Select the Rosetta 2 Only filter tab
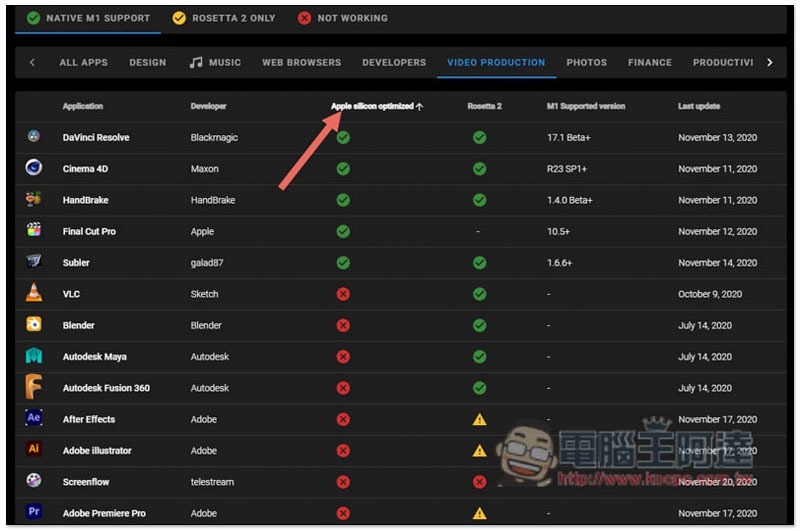Image resolution: width=800 pixels, height=531 pixels. pos(224,18)
